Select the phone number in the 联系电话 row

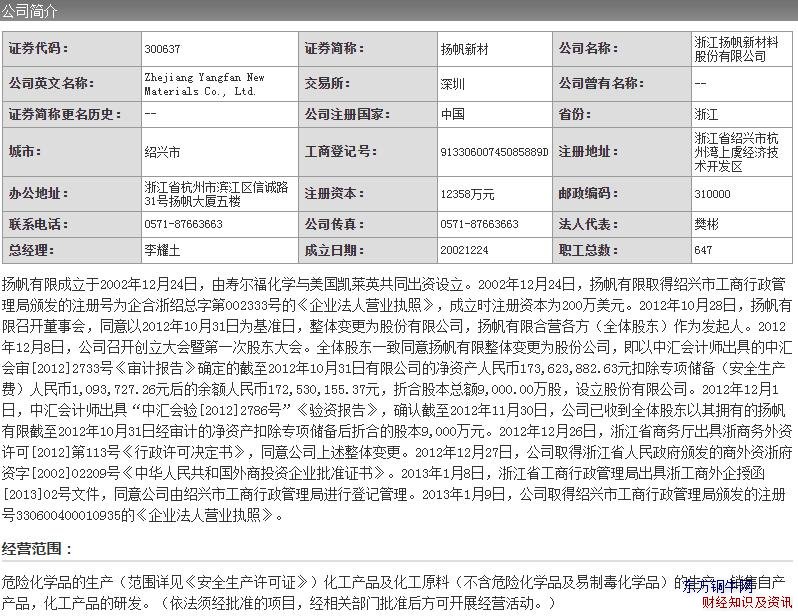(x=183, y=224)
